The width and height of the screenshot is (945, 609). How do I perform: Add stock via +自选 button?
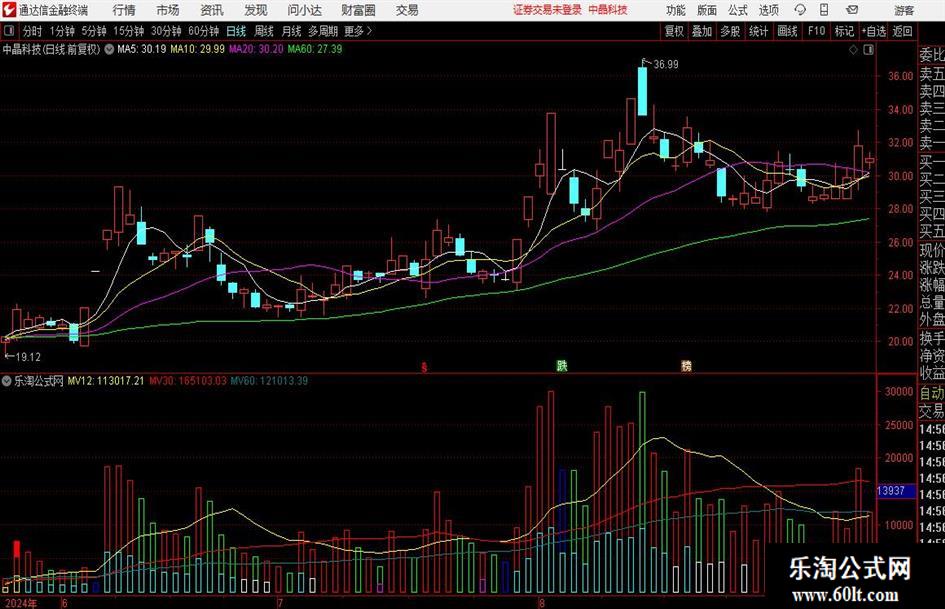tap(874, 31)
